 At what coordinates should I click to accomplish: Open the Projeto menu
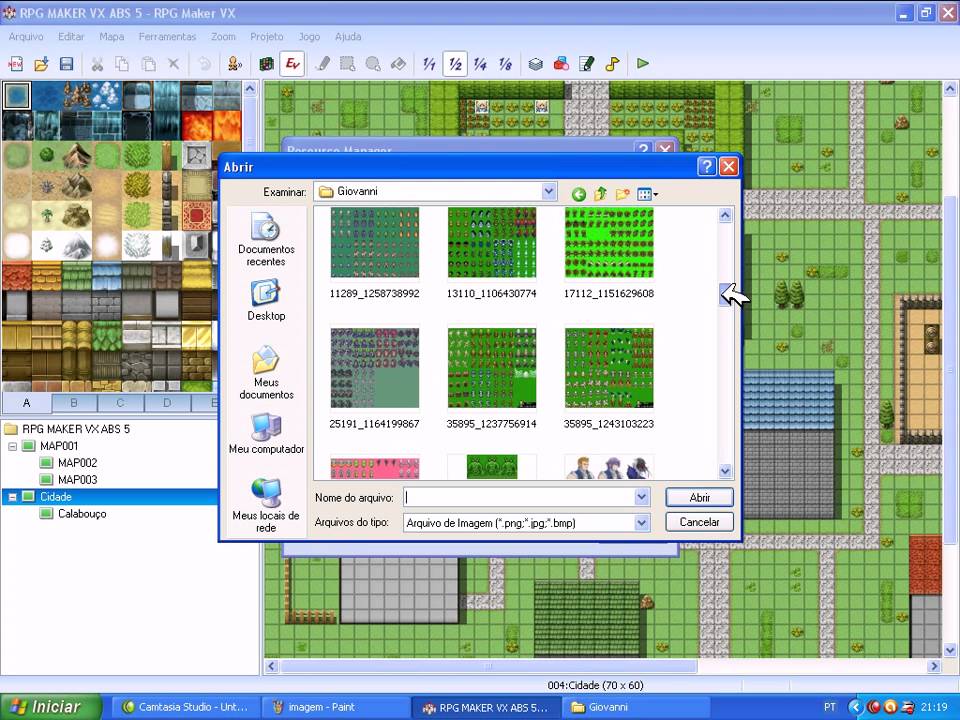click(267, 37)
